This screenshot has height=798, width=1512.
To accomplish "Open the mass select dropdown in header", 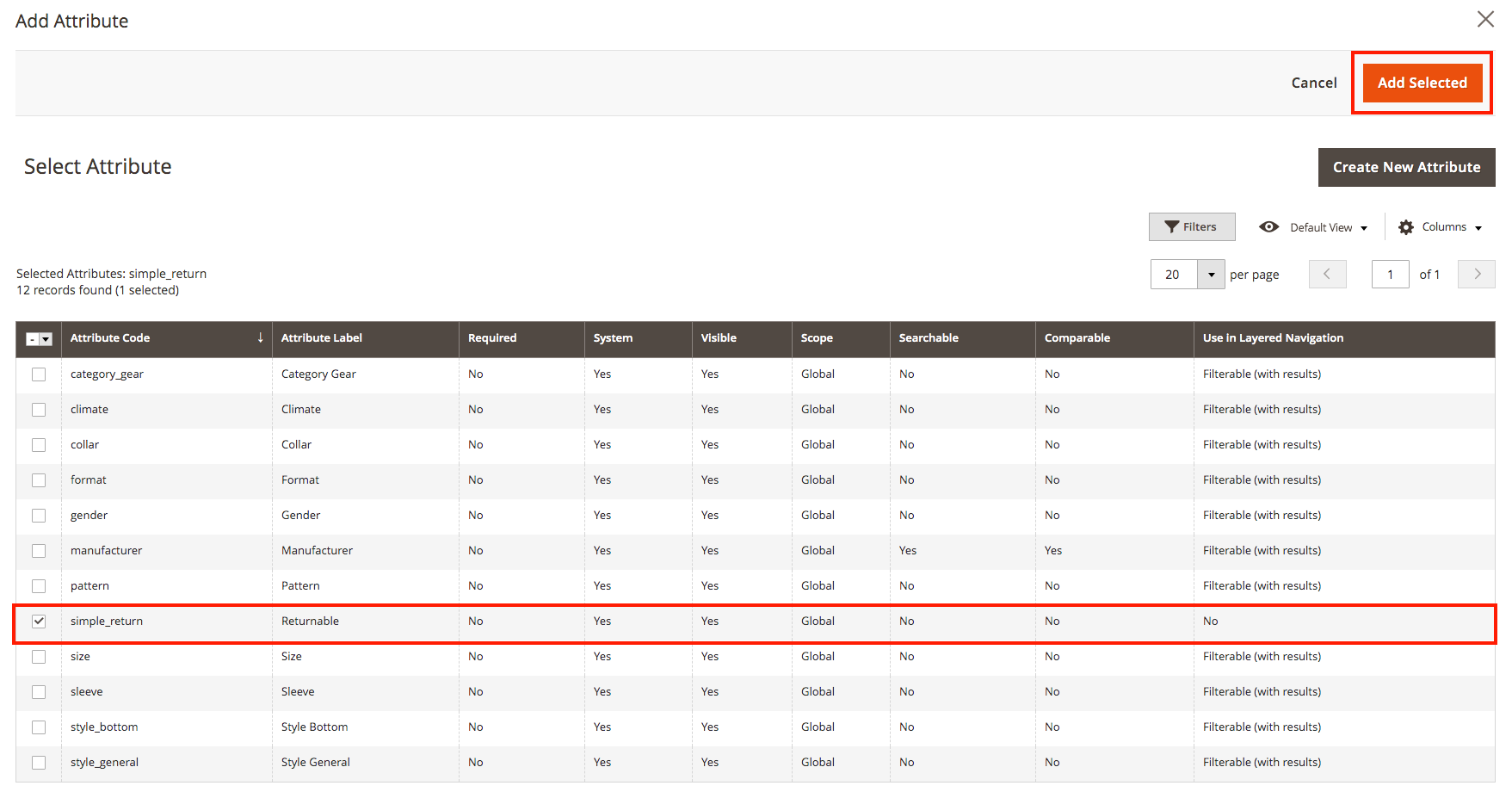I will point(40,339).
